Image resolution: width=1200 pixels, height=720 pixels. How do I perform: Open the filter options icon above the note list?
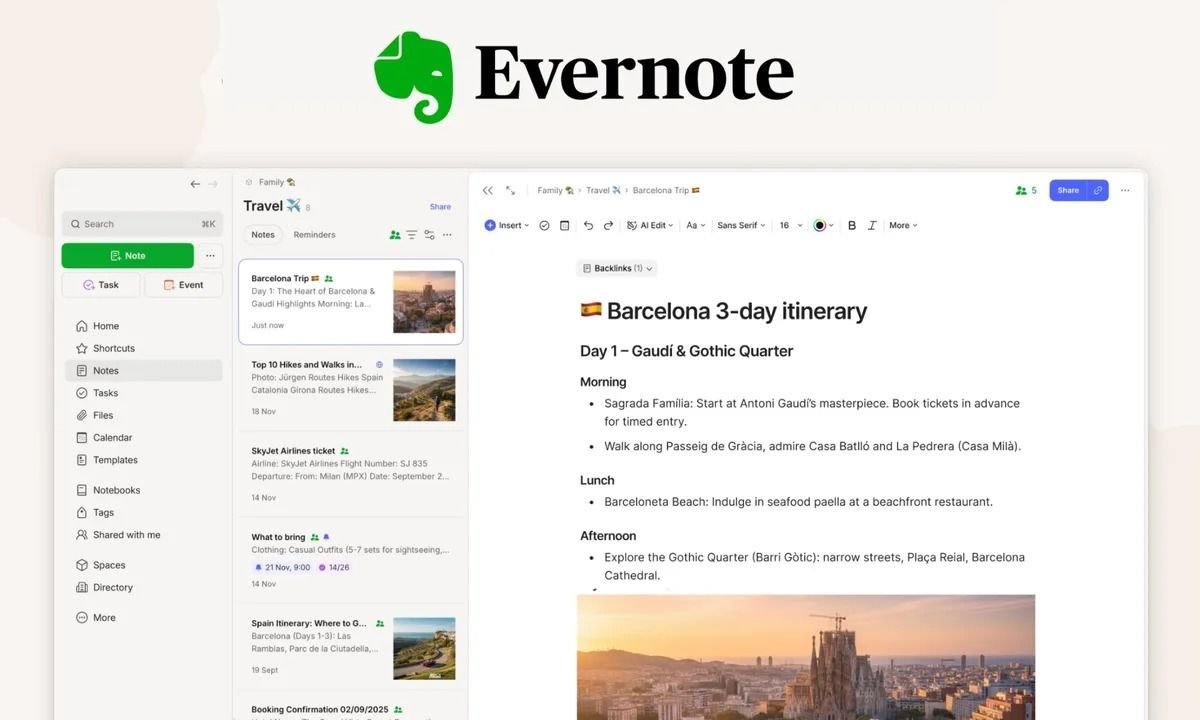coord(412,233)
